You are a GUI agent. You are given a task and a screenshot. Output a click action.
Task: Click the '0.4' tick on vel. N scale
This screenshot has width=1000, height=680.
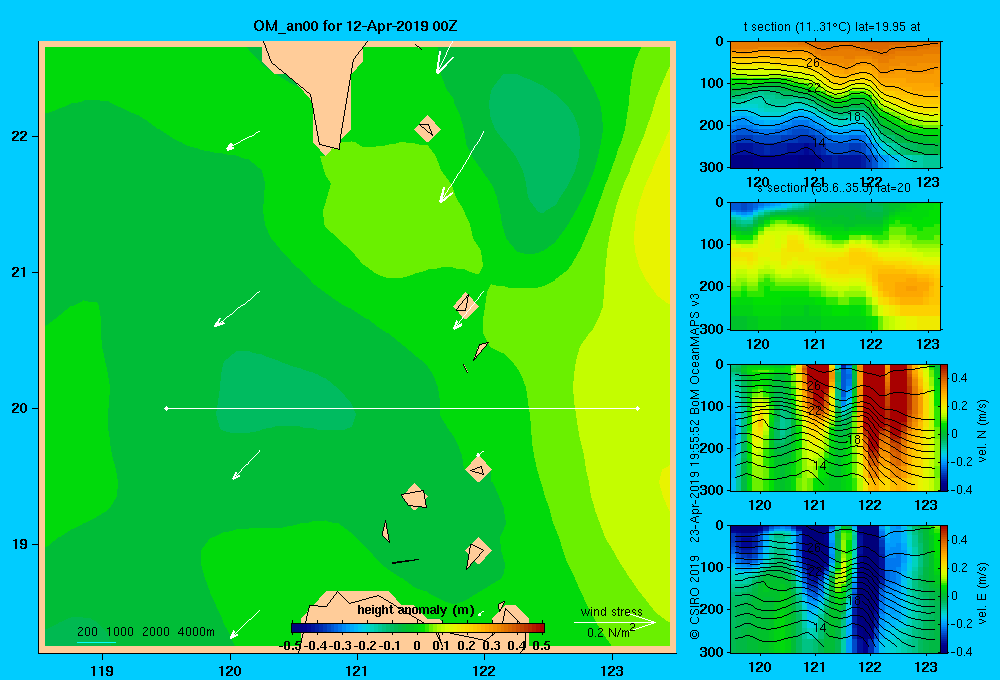point(959,378)
